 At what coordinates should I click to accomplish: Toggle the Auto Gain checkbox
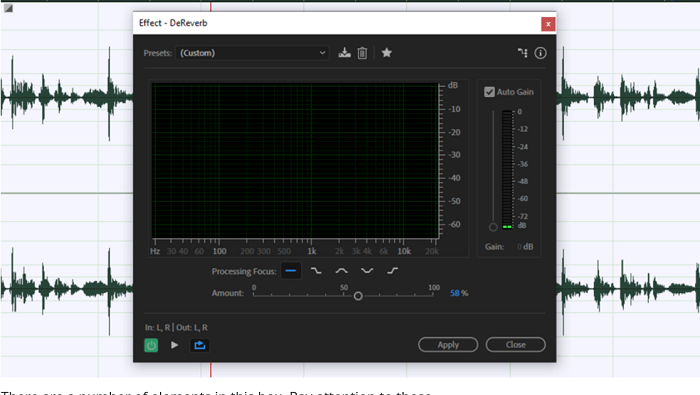point(489,92)
